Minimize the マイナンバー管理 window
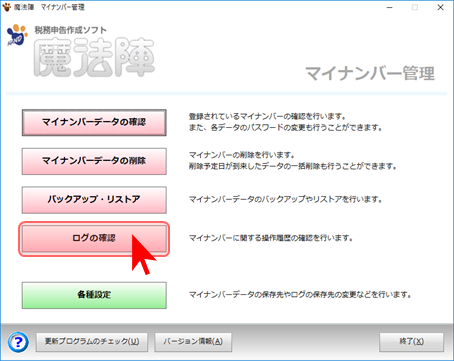 [389, 7]
